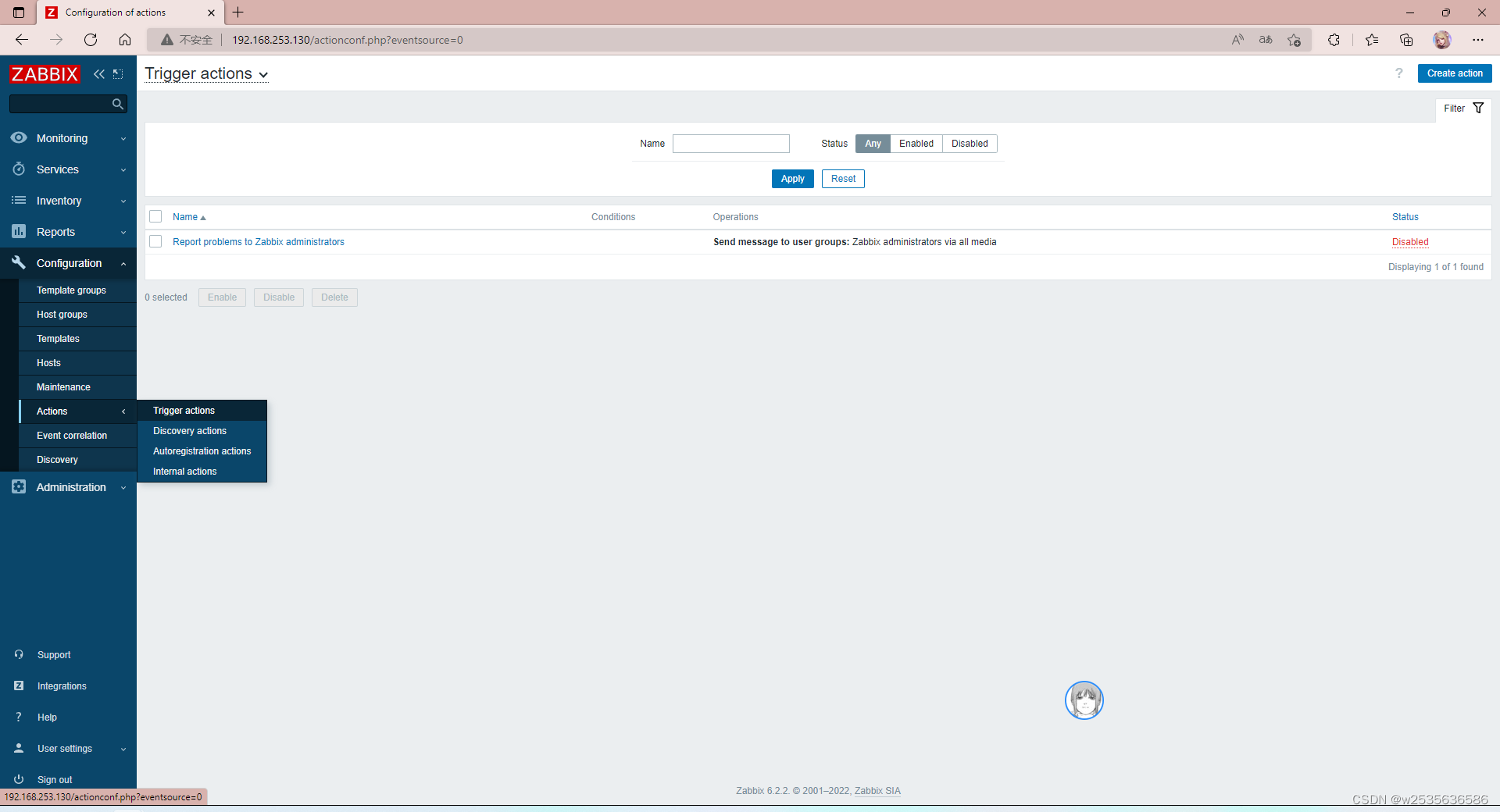The width and height of the screenshot is (1500, 812).
Task: Expand the Inventory menu chevron
Action: pyautogui.click(x=123, y=201)
